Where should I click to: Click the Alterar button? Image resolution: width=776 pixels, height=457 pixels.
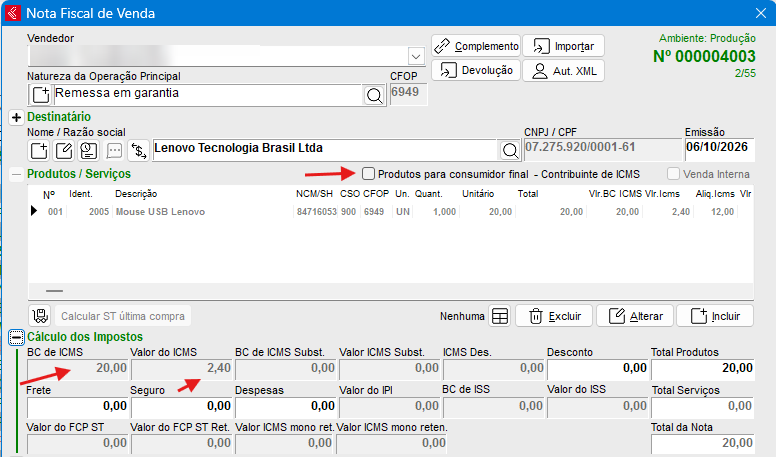(635, 316)
